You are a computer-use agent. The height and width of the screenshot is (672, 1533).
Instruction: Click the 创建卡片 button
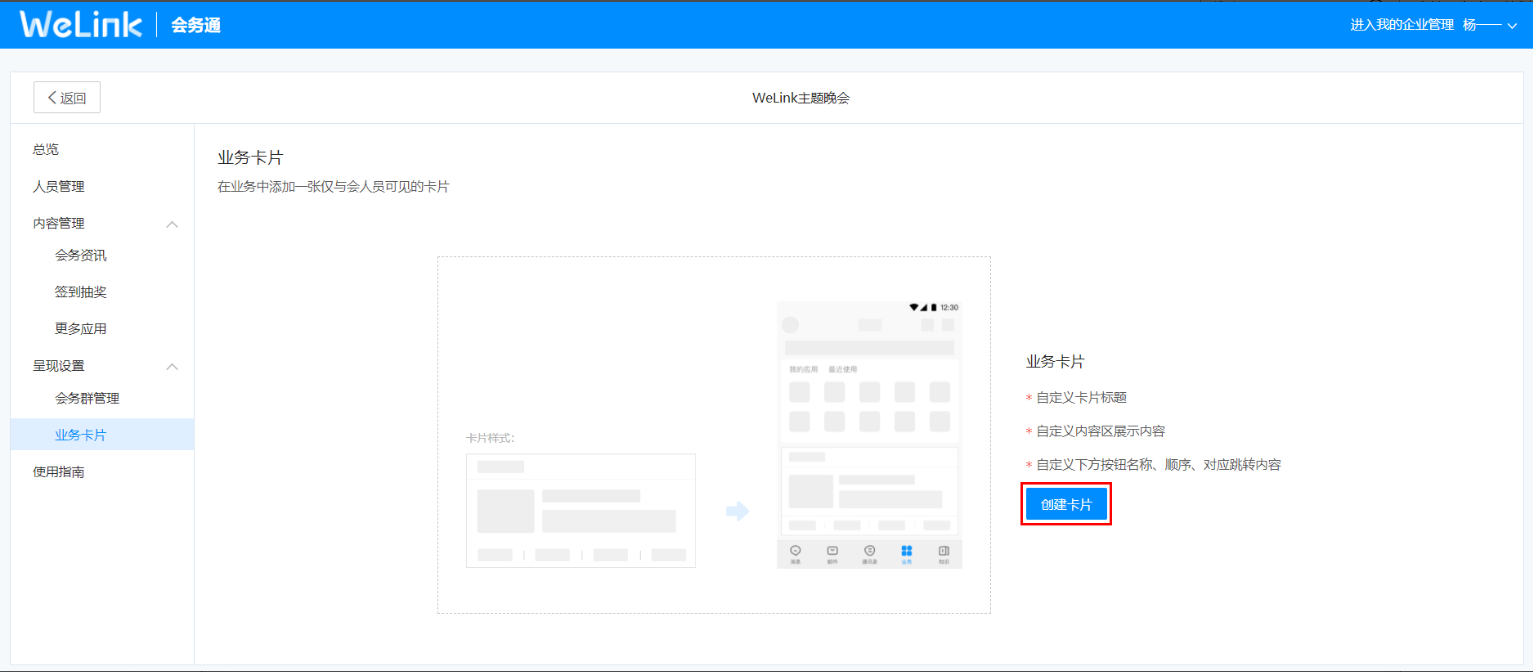[1066, 504]
